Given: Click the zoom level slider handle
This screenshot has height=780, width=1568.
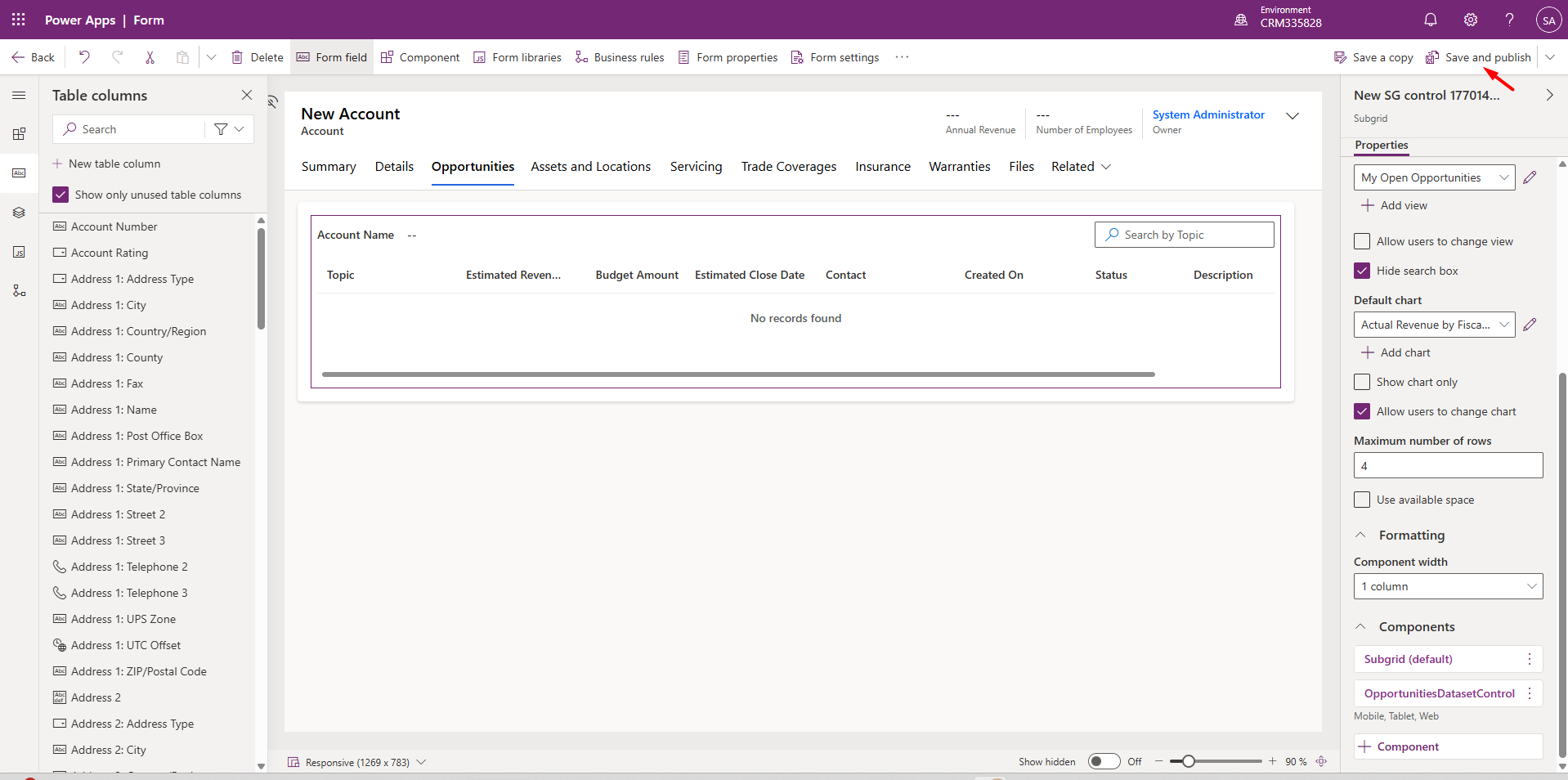Looking at the screenshot, I should tap(1189, 761).
